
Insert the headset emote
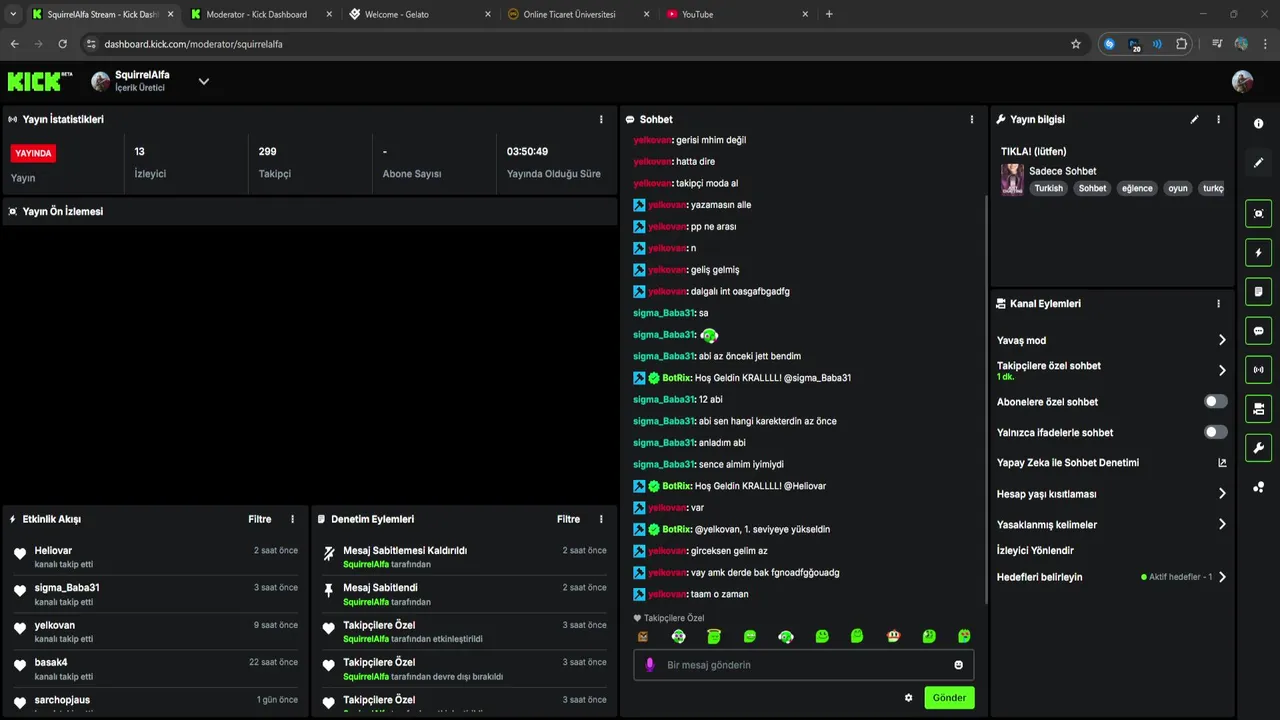click(x=786, y=636)
